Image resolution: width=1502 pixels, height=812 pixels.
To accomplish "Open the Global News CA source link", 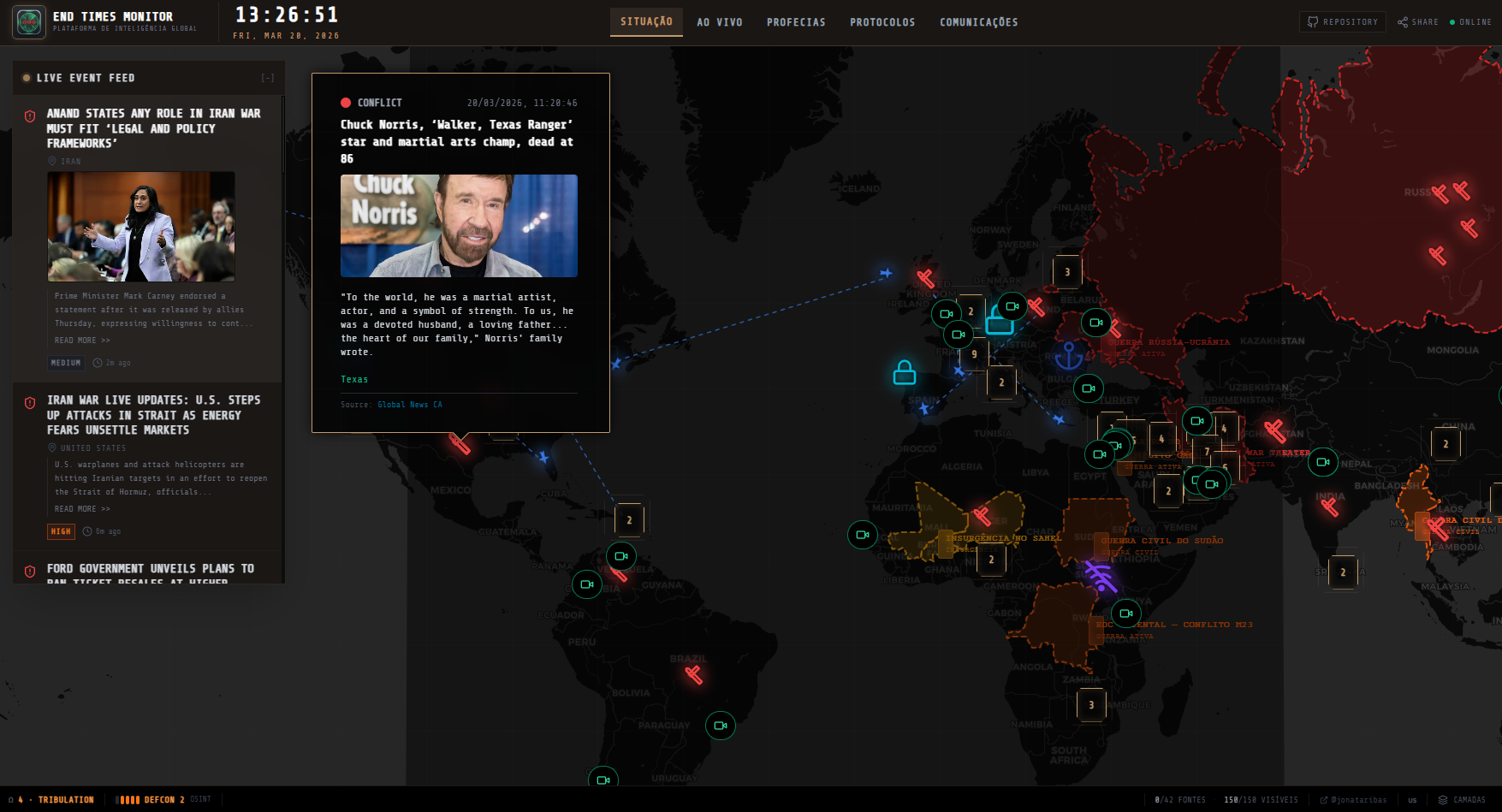I will tap(410, 405).
